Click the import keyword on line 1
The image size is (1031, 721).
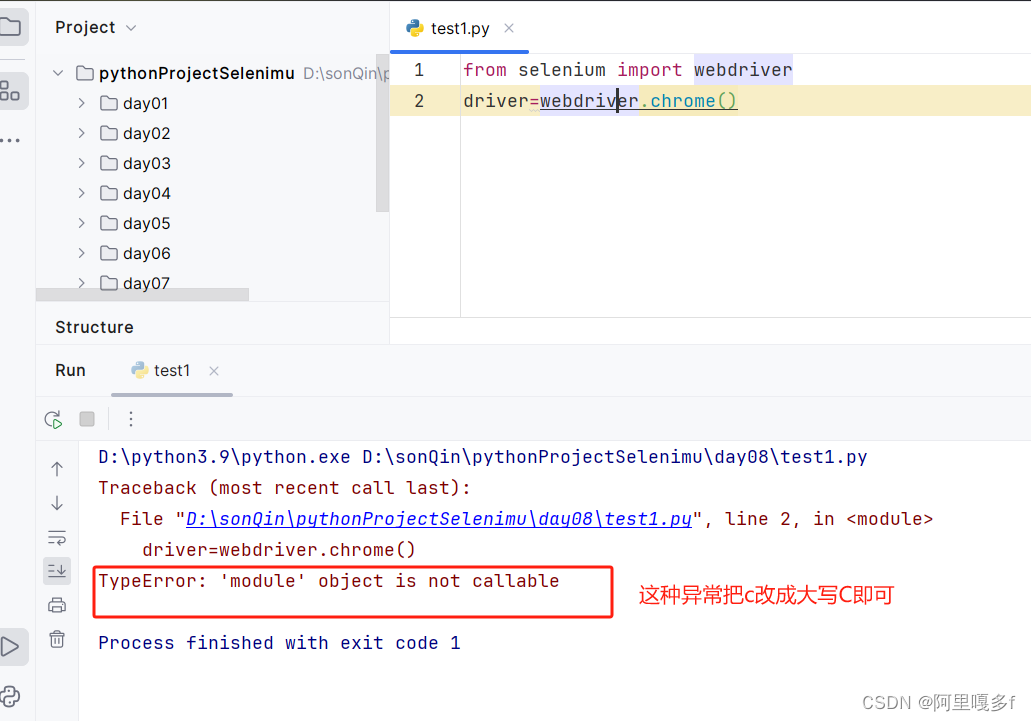click(x=650, y=70)
